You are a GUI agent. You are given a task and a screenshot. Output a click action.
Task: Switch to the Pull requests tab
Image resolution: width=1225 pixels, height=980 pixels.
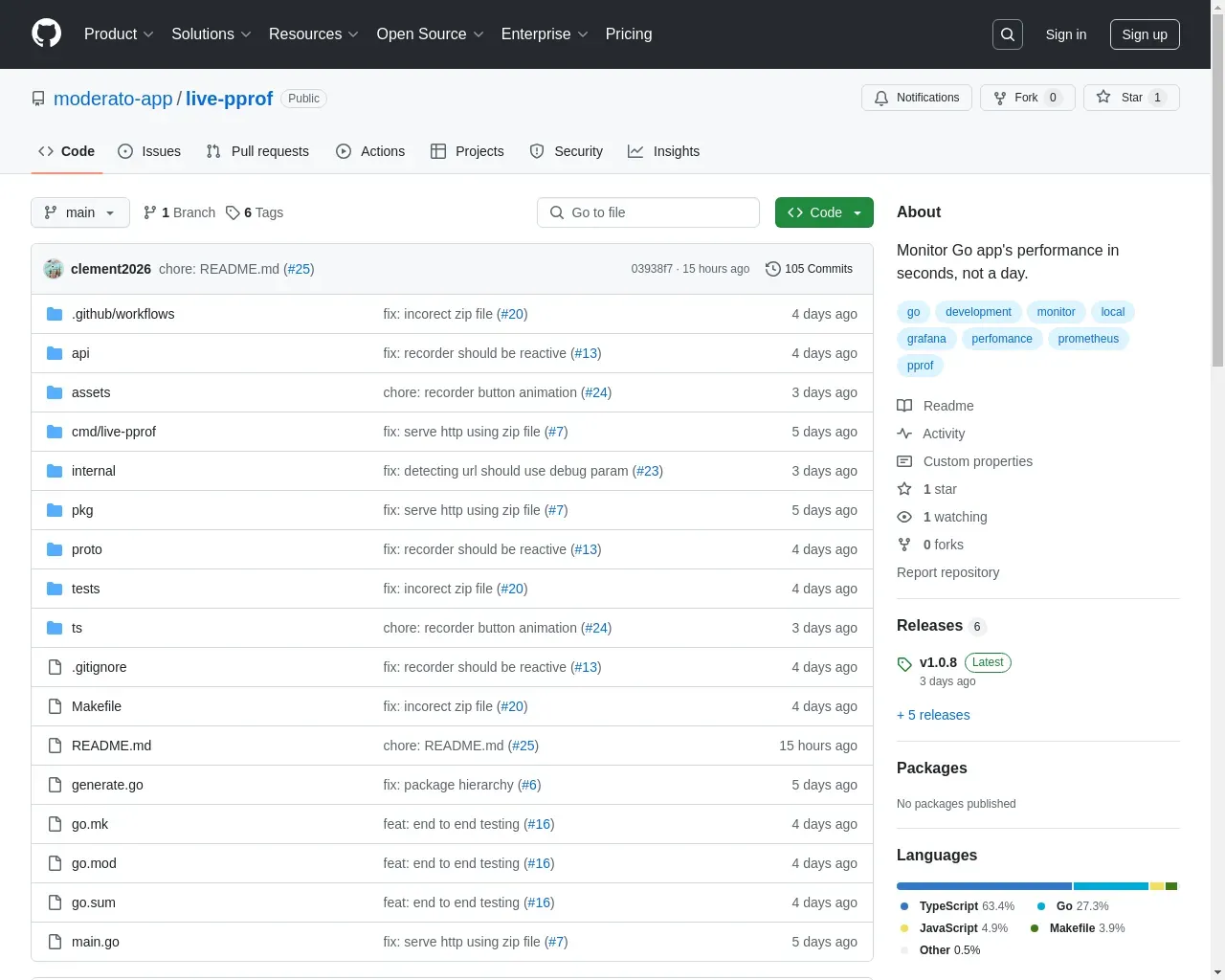pyautogui.click(x=257, y=151)
